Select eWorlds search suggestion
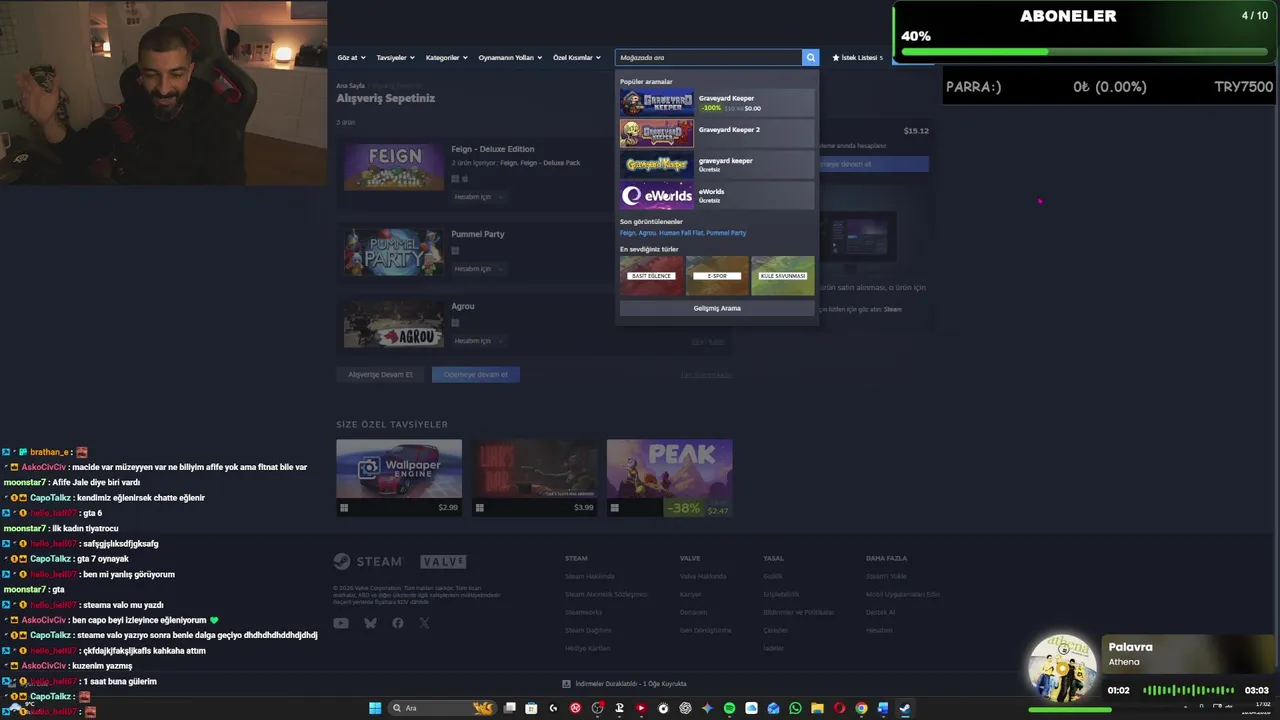Screen dimensions: 1280x720 717,195
